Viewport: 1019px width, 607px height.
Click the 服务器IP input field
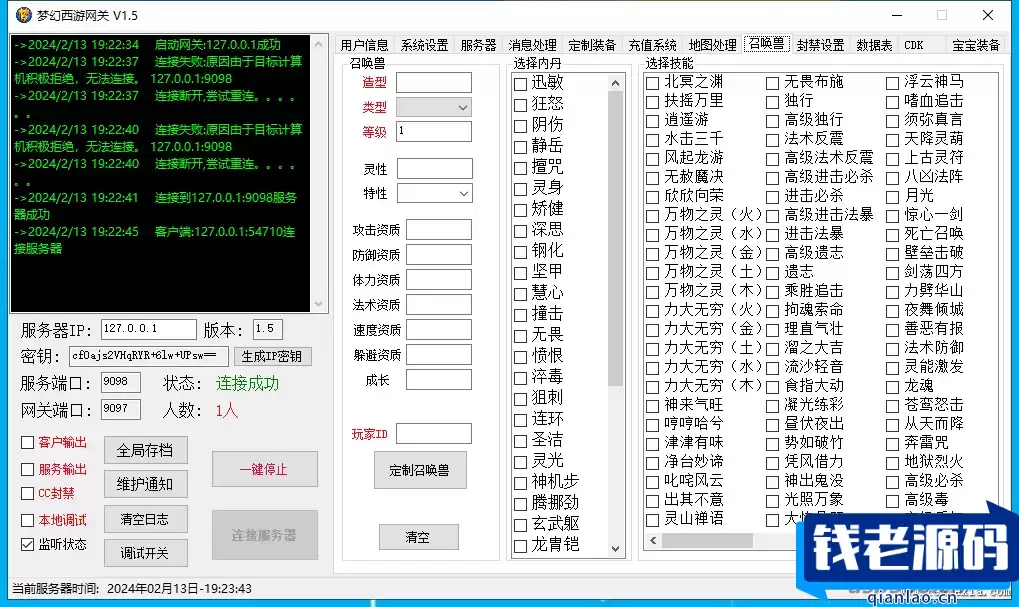(x=149, y=329)
